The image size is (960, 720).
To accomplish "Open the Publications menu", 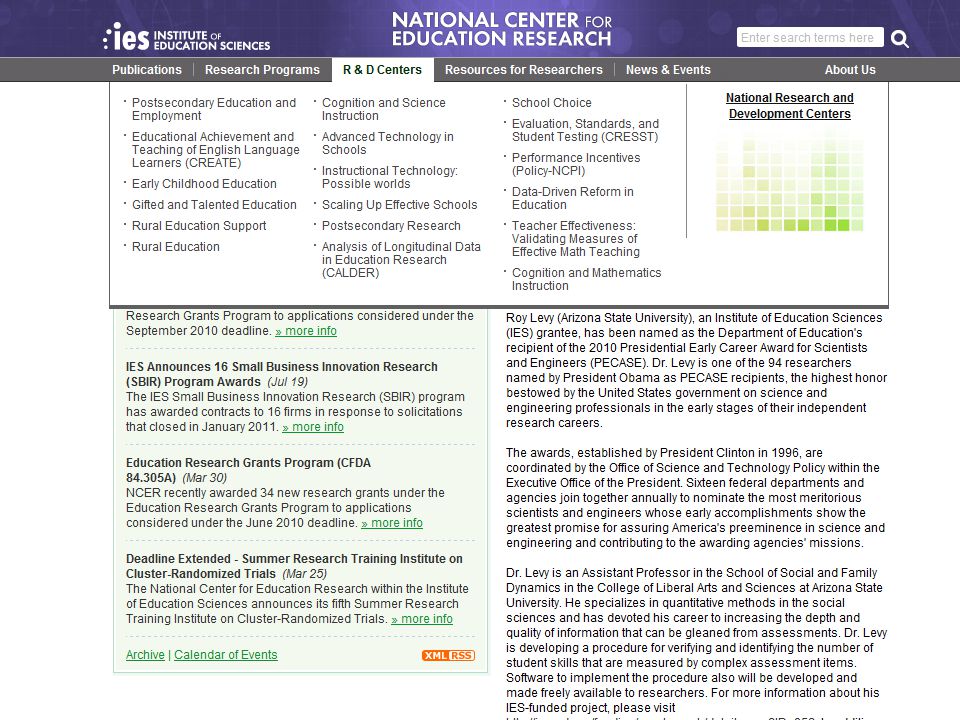I will point(147,70).
